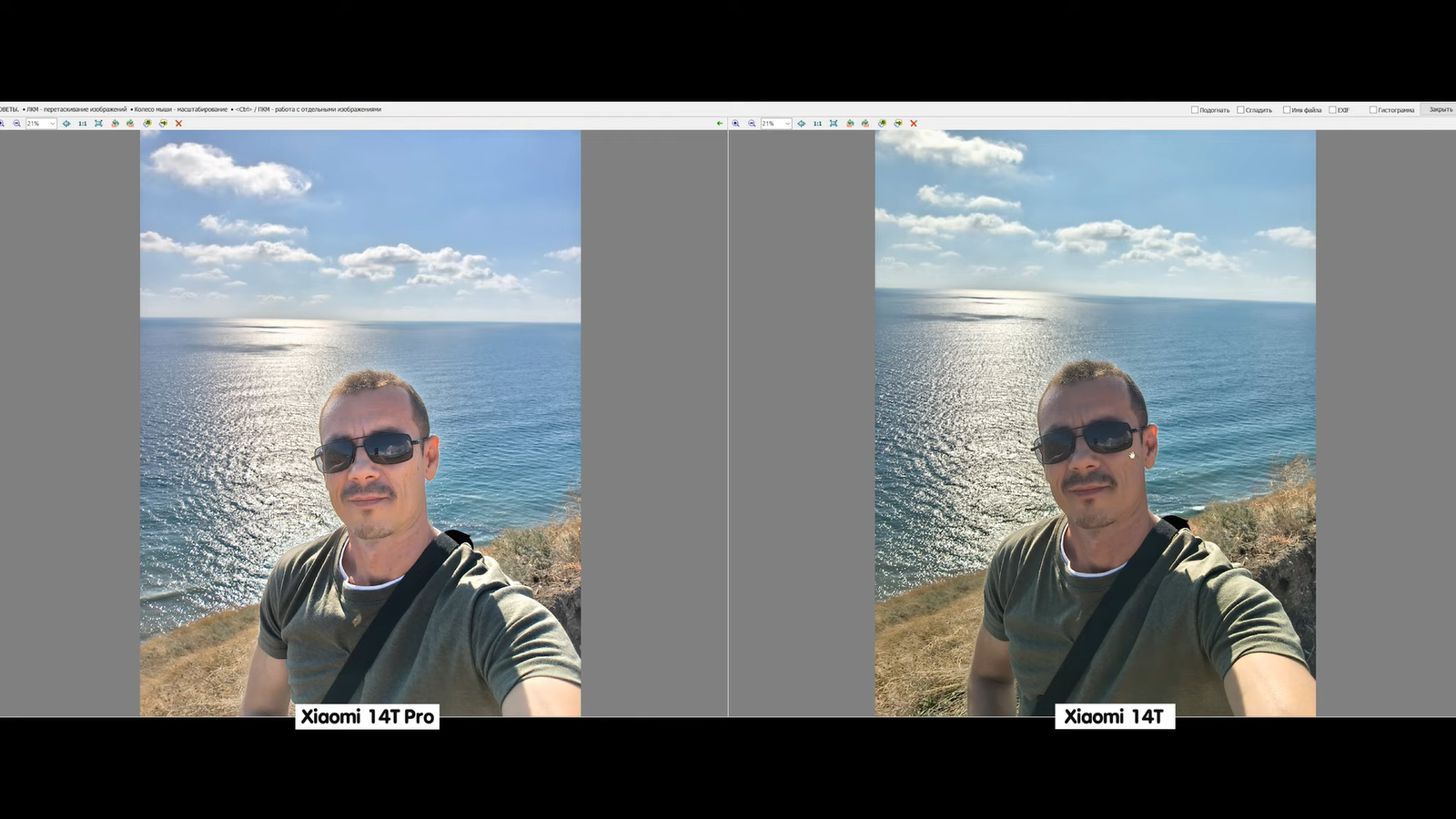Rotate the right image counterclockwise

point(850,124)
